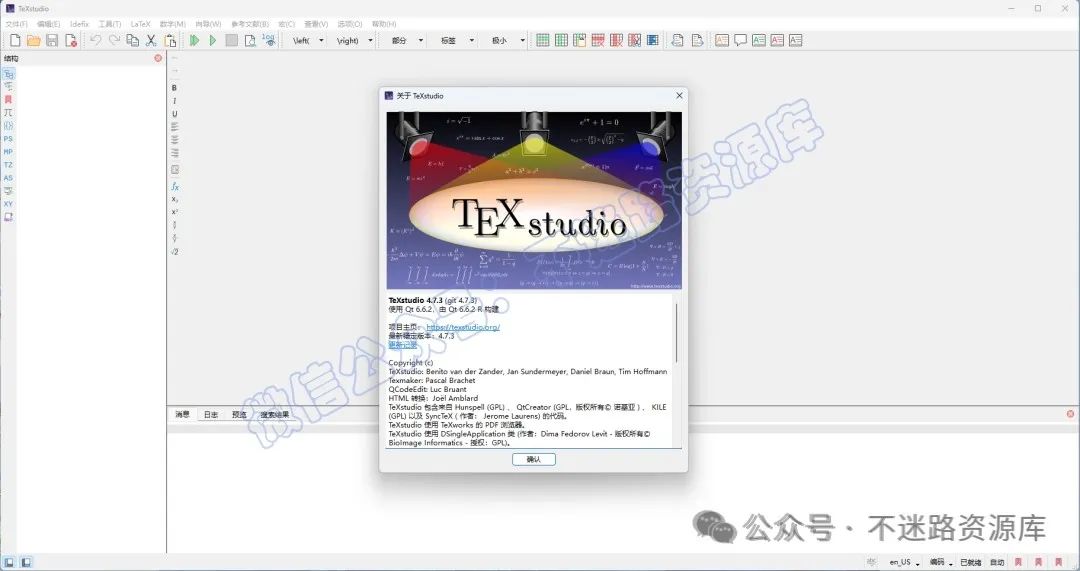This screenshot has width=1080, height=571.
Task: Open the AS Asymptote side panel
Action: (x=8, y=178)
